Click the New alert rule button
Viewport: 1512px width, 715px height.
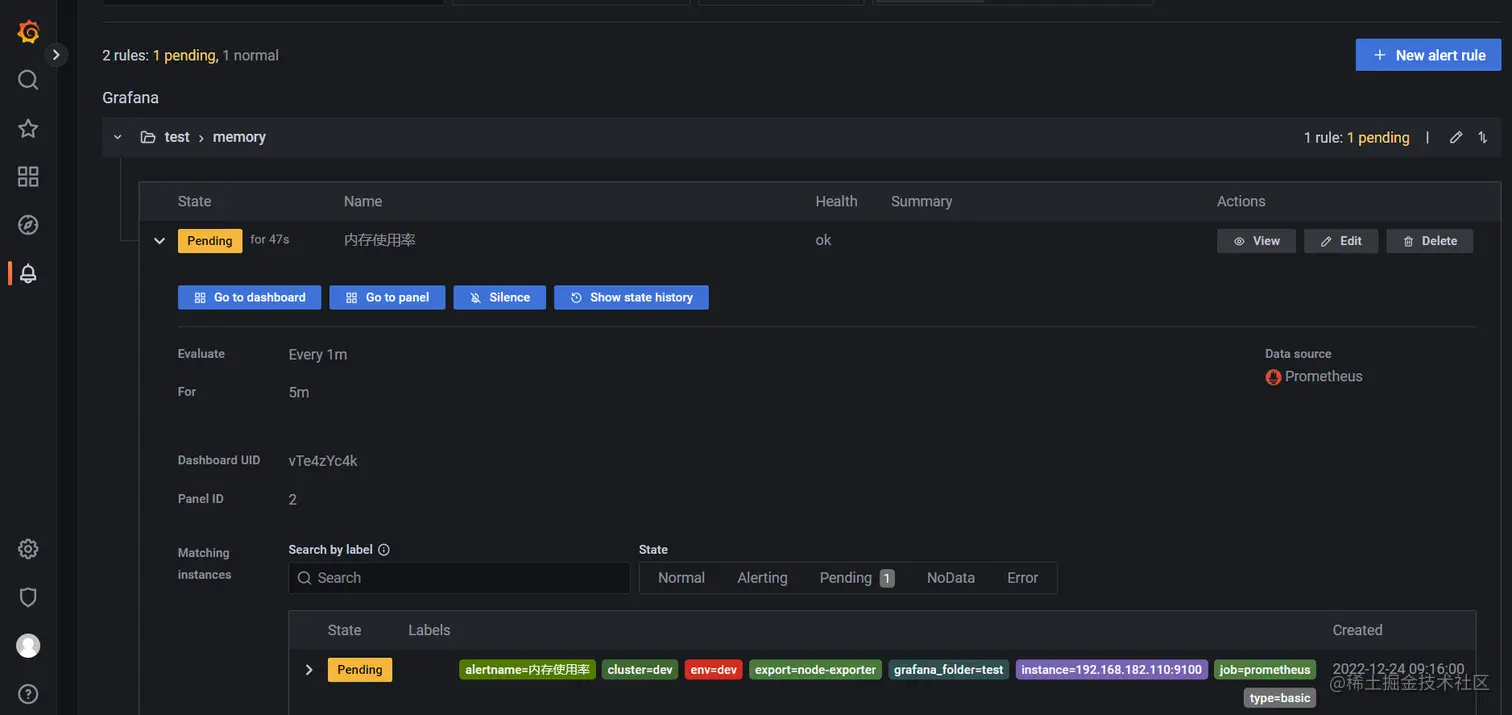pos(1427,54)
